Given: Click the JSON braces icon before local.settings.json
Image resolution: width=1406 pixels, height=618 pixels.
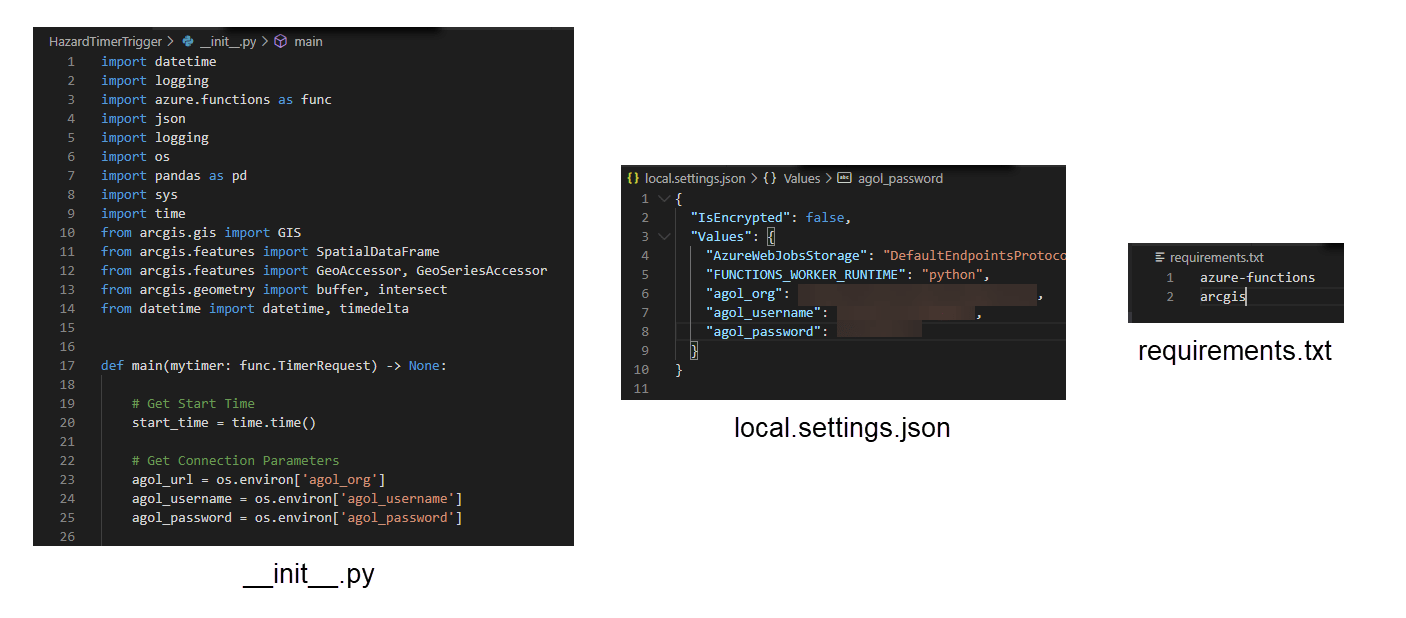Looking at the screenshot, I should tap(633, 179).
